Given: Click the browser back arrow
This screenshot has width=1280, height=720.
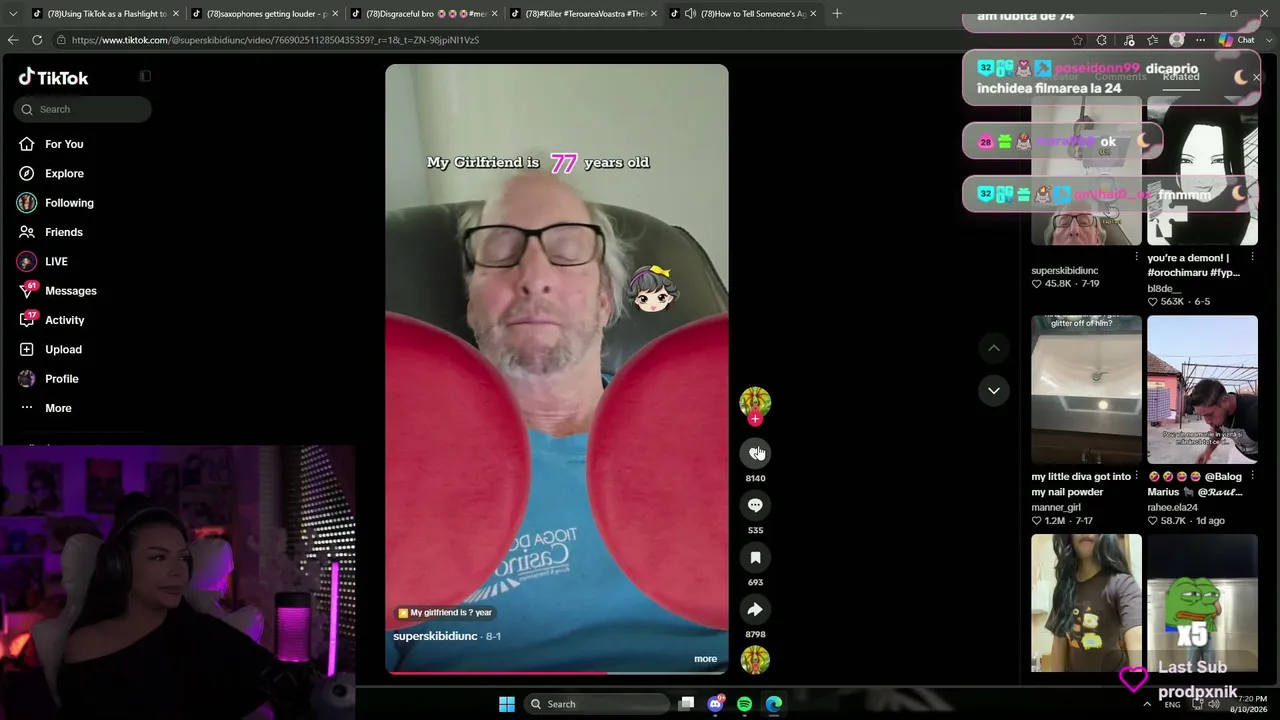Looking at the screenshot, I should (12, 40).
